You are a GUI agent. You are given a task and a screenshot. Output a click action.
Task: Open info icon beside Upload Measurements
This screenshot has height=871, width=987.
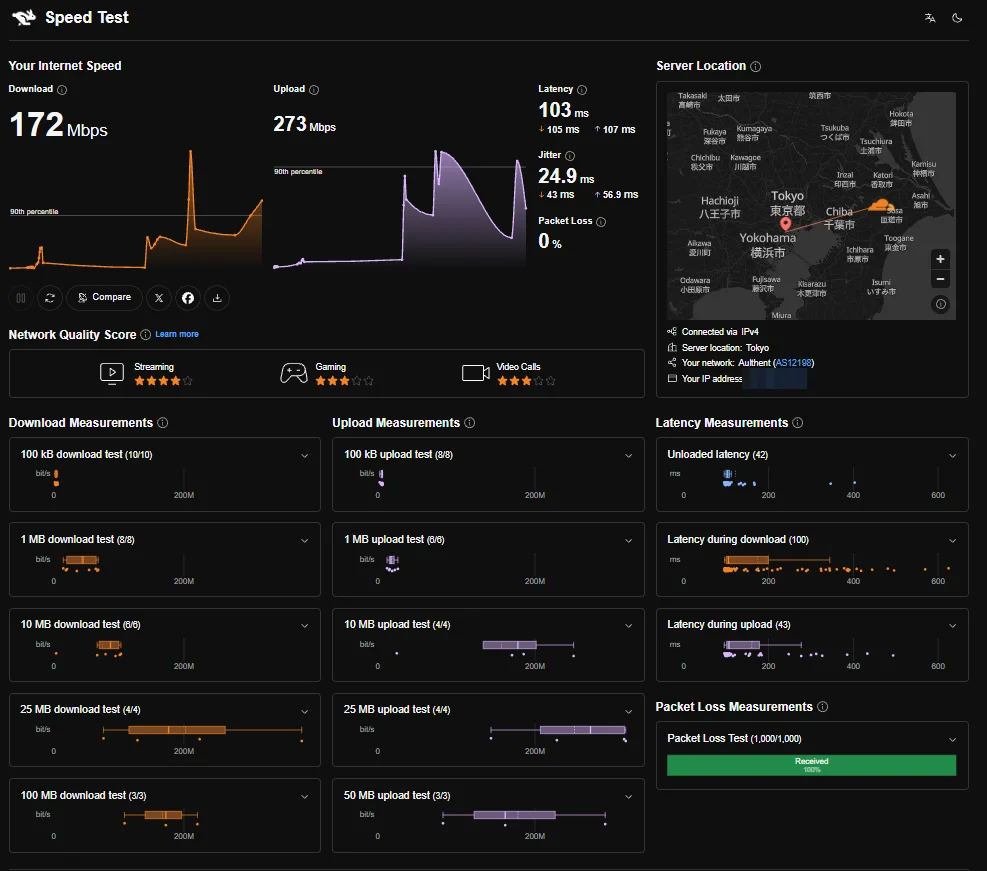(x=470, y=423)
